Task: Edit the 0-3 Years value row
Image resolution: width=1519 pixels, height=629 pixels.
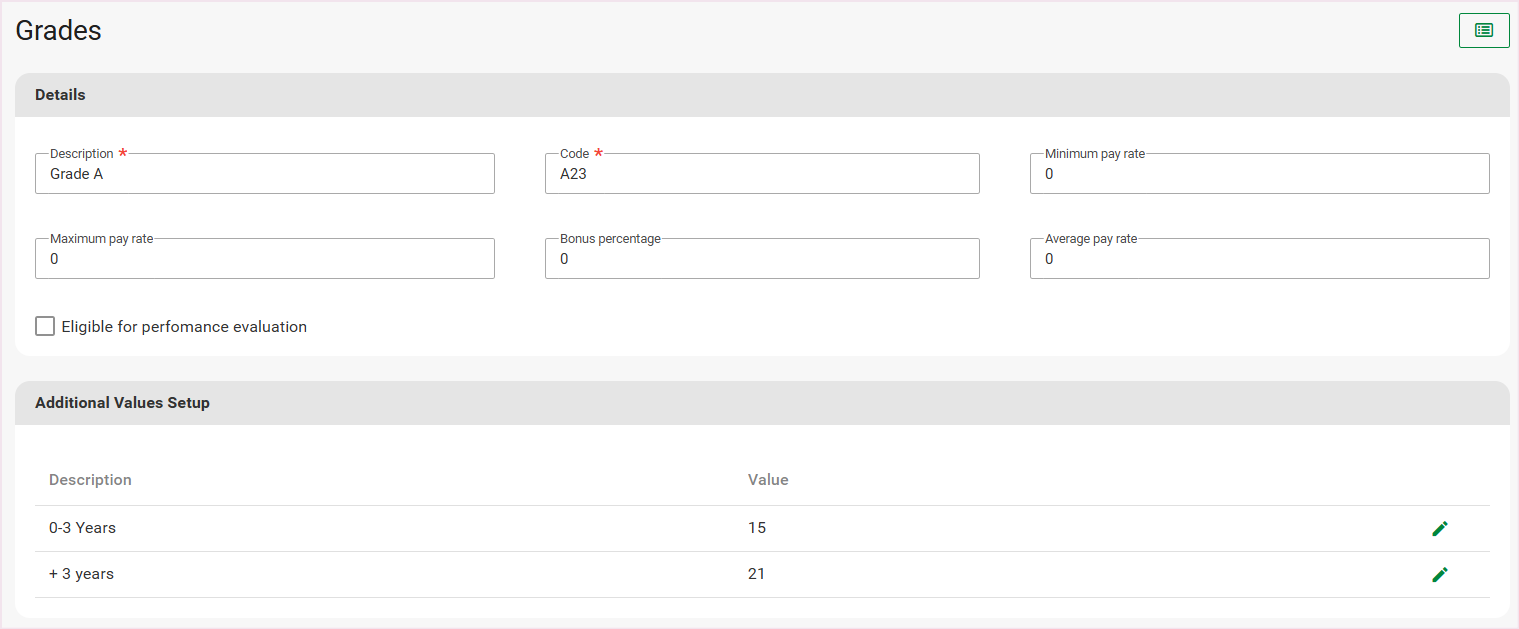Action: tap(1439, 529)
